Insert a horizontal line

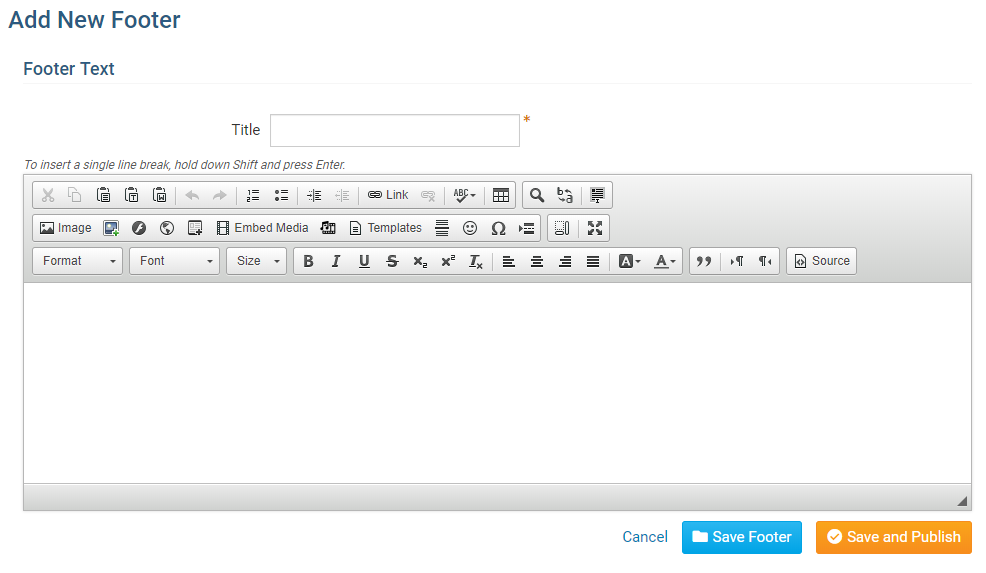click(442, 228)
